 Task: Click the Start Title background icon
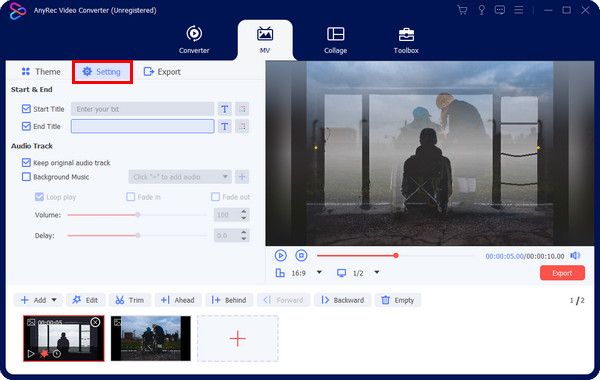(242, 109)
